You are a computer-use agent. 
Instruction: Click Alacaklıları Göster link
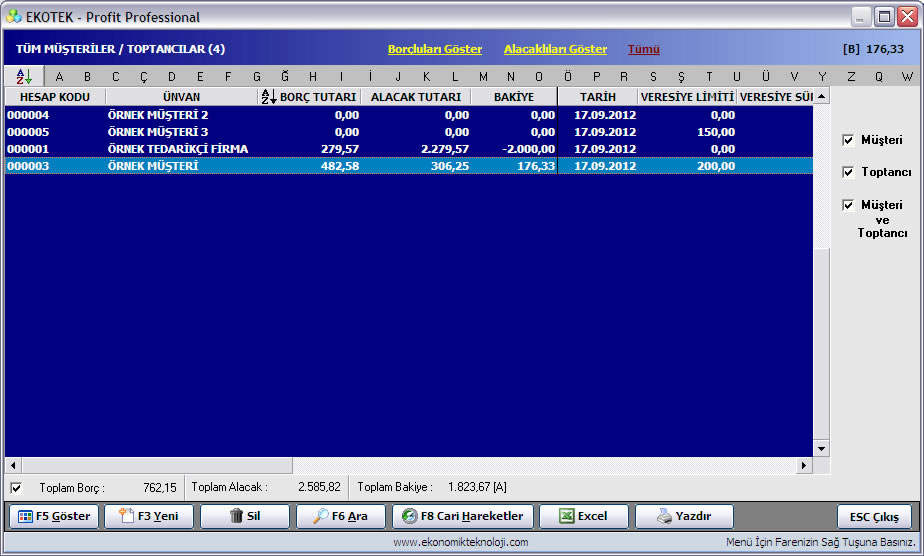[555, 49]
